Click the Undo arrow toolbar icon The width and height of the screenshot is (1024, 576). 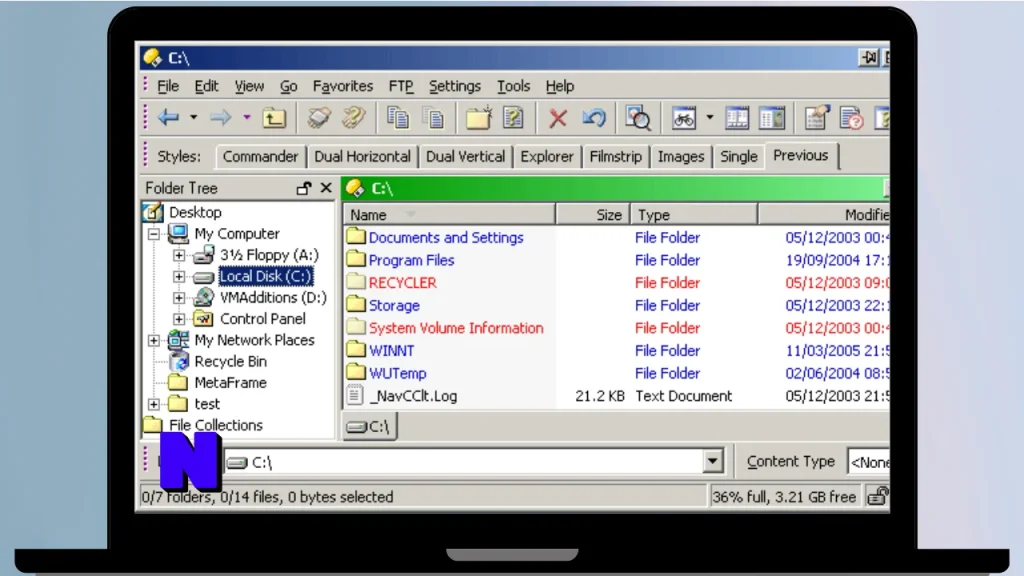pos(594,118)
